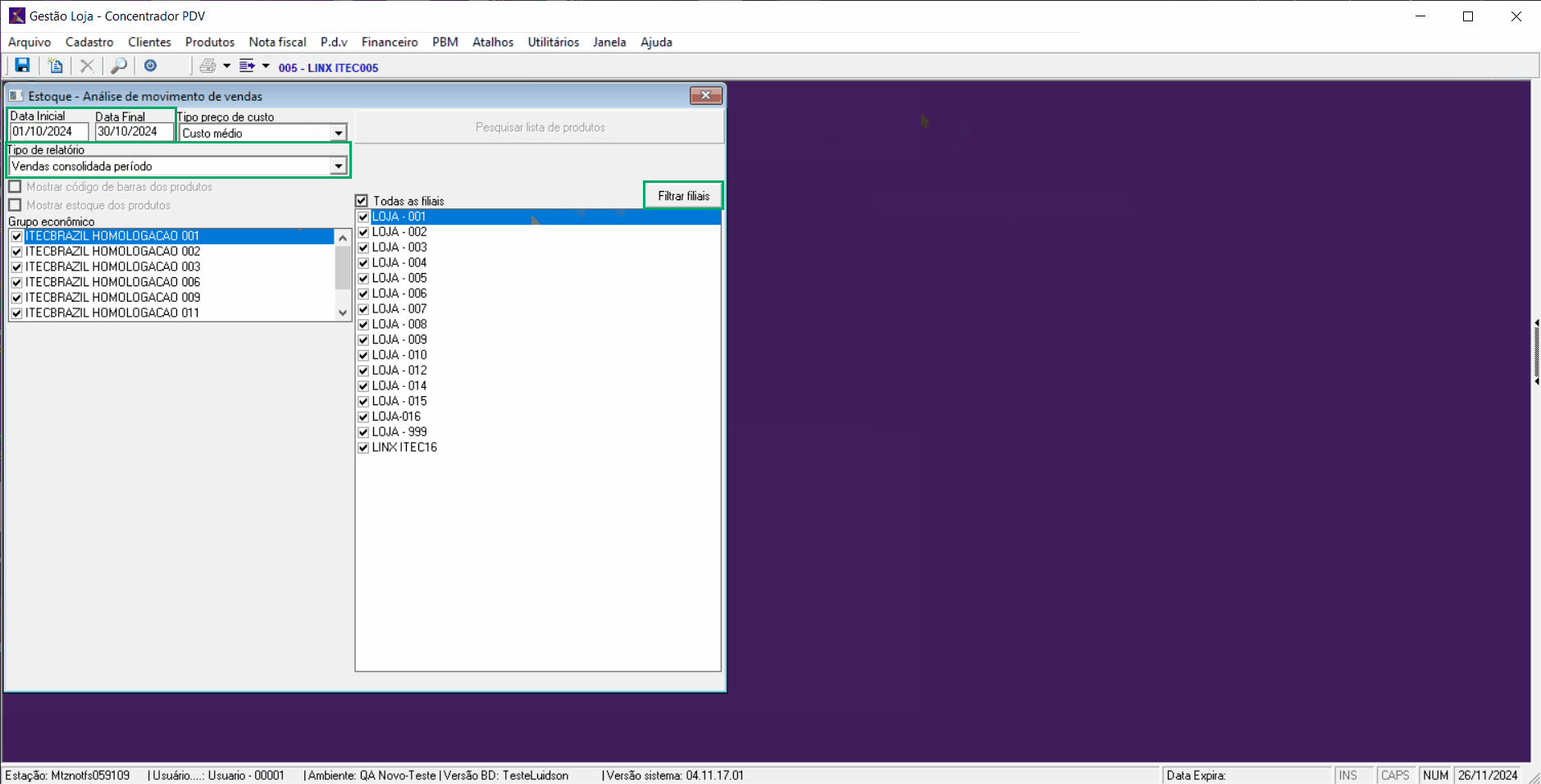The width and height of the screenshot is (1541, 784).
Task: Click the Data Final date field
Action: click(134, 131)
